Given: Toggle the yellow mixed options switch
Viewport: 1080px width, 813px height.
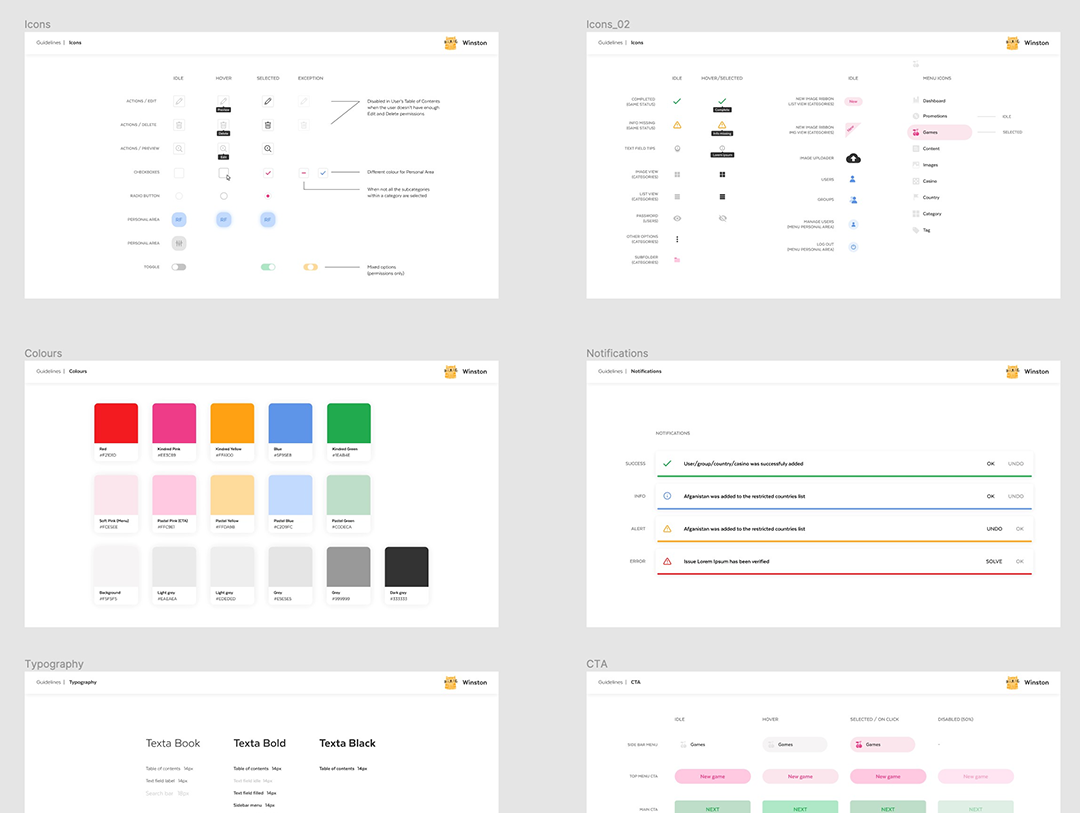Looking at the screenshot, I should pyautogui.click(x=311, y=267).
